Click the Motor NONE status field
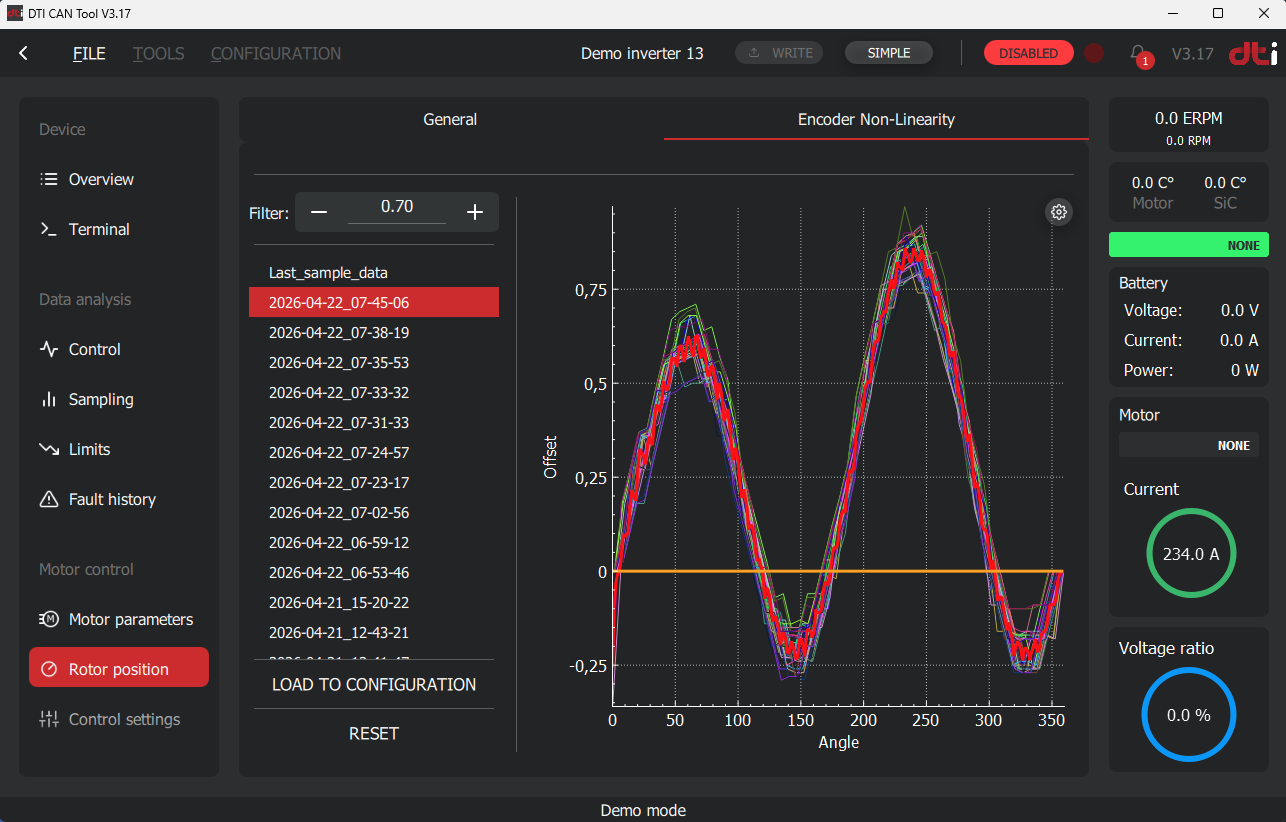This screenshot has height=822, width=1286. 1189,445
